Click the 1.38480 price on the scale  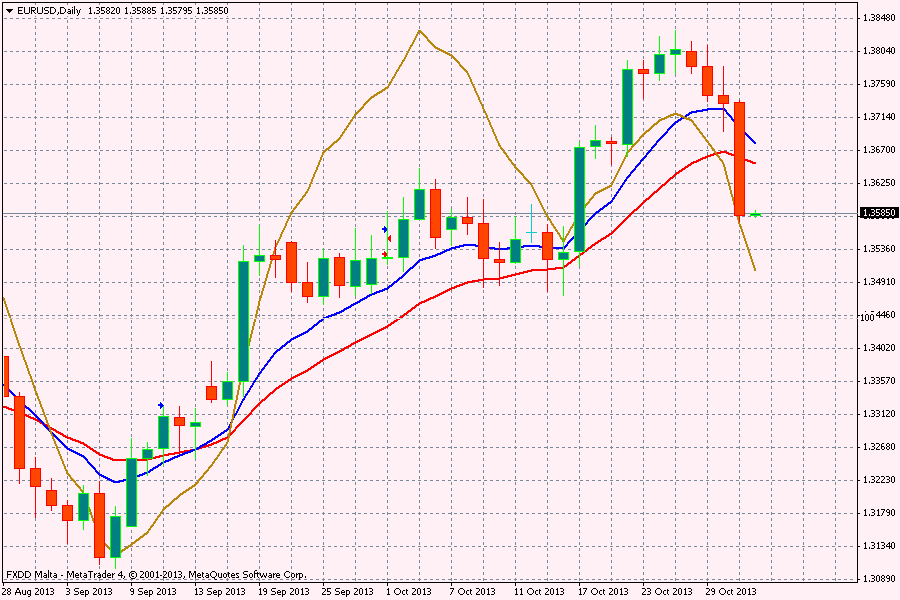tap(878, 18)
